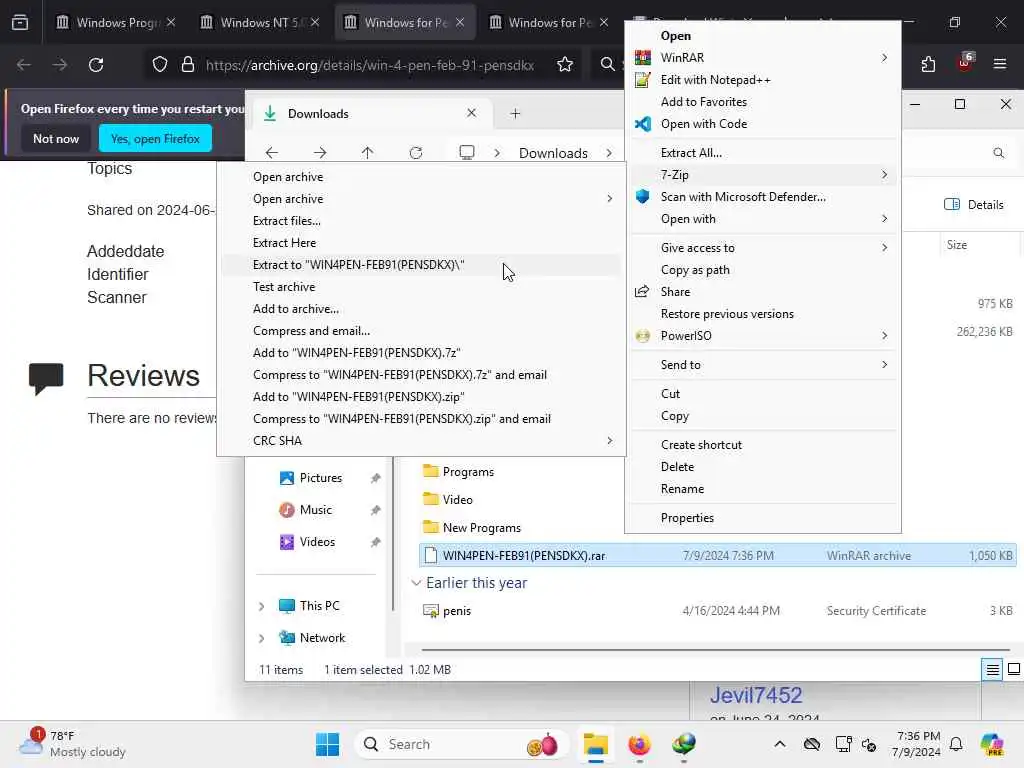Screen dimensions: 1024x768
Task: Click the WinRAR icon in the context menu
Action: pos(643,57)
